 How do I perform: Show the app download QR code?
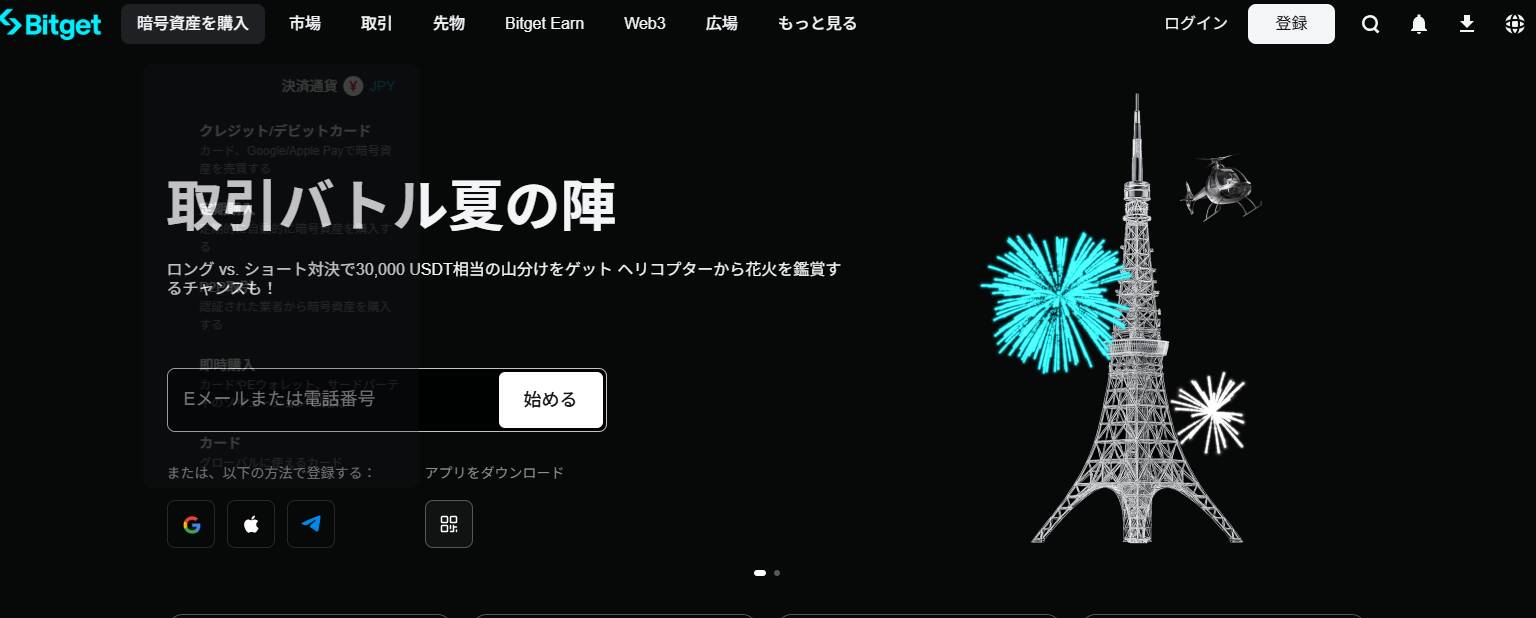coord(449,524)
